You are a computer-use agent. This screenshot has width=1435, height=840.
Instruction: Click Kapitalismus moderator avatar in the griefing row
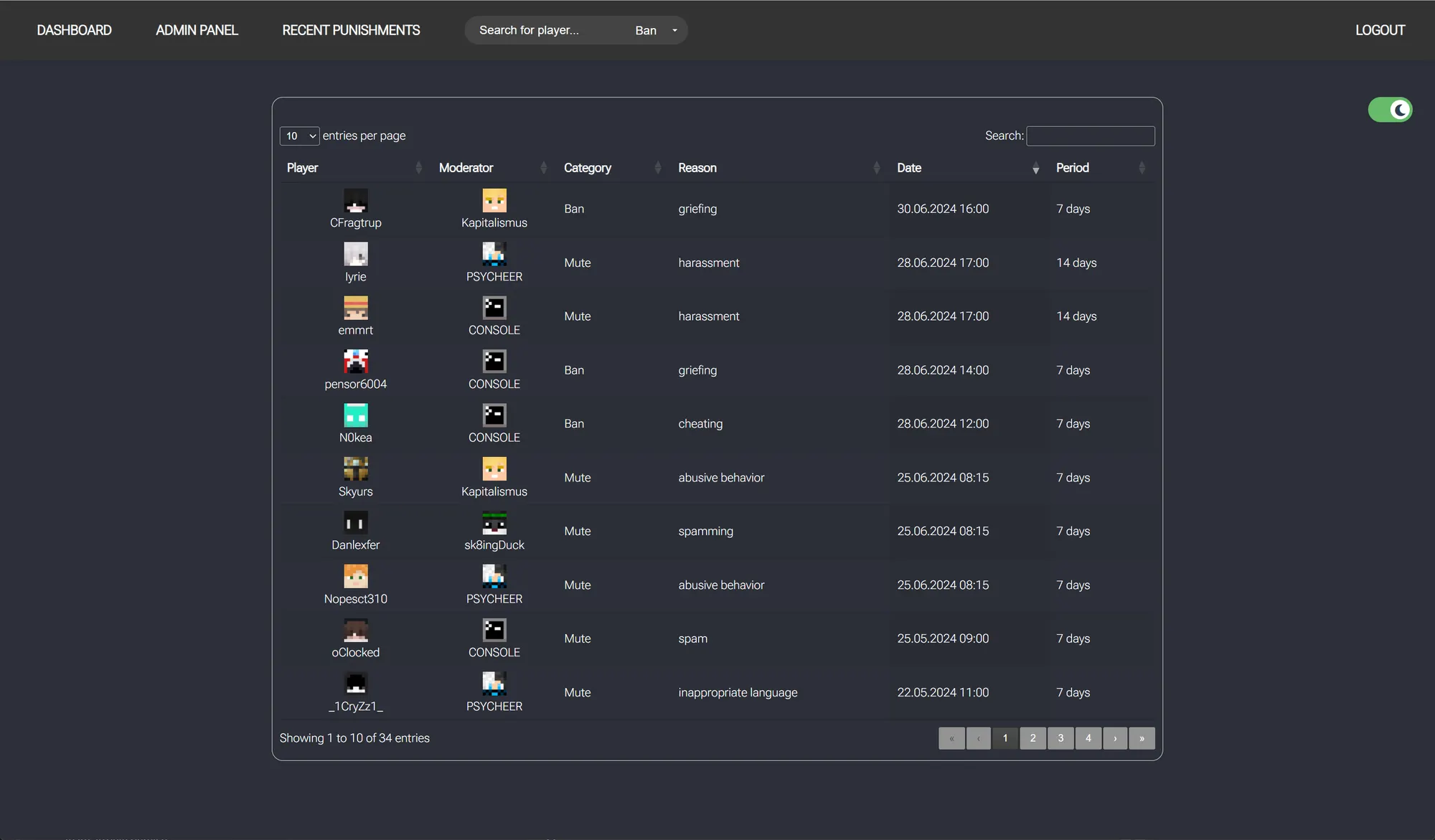pyautogui.click(x=494, y=202)
